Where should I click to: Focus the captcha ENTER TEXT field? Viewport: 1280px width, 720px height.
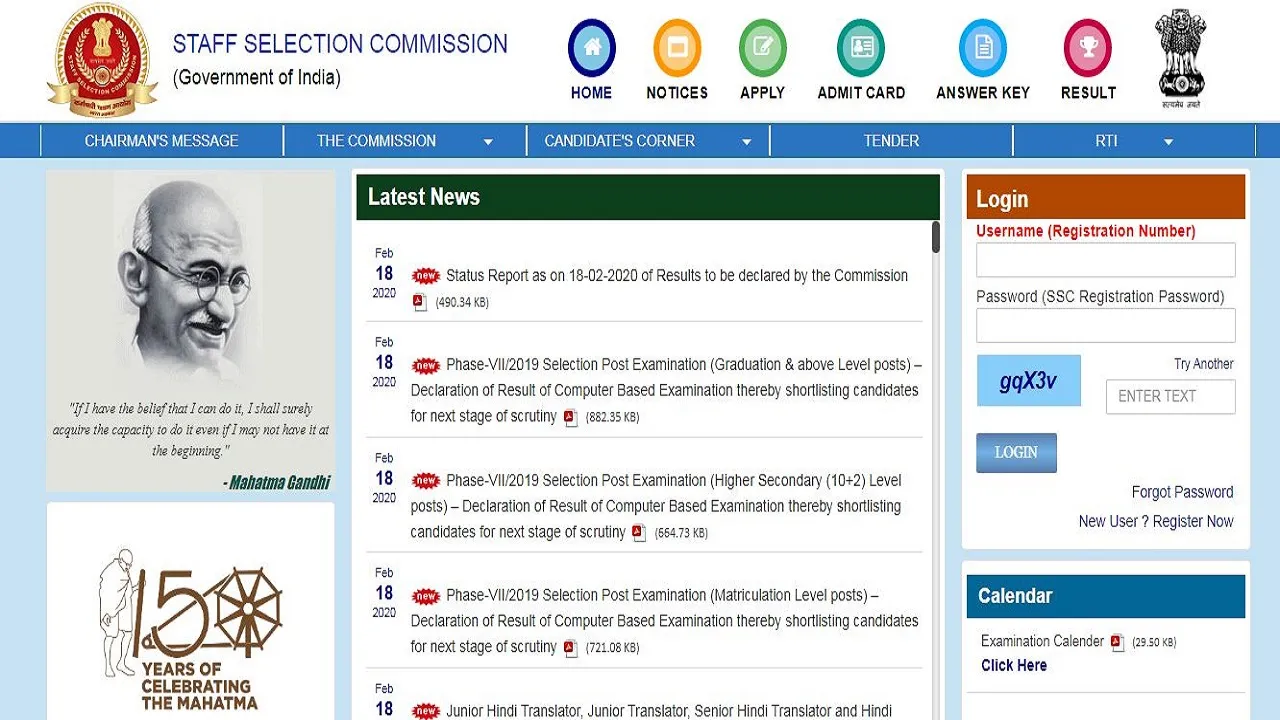tap(1171, 397)
